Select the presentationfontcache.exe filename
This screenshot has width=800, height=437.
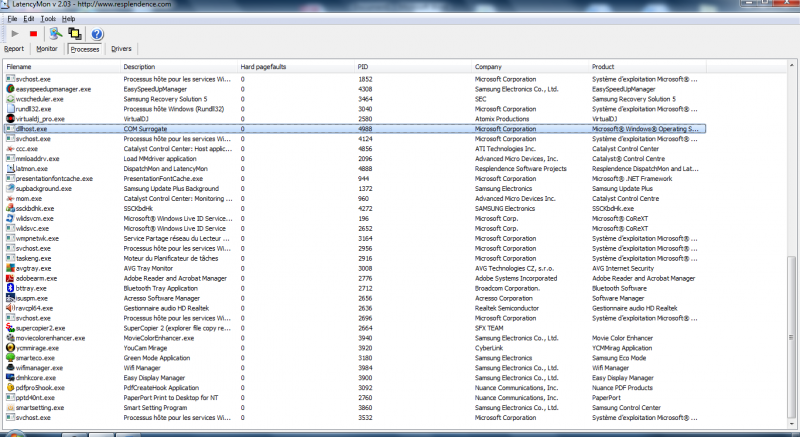(x=54, y=179)
